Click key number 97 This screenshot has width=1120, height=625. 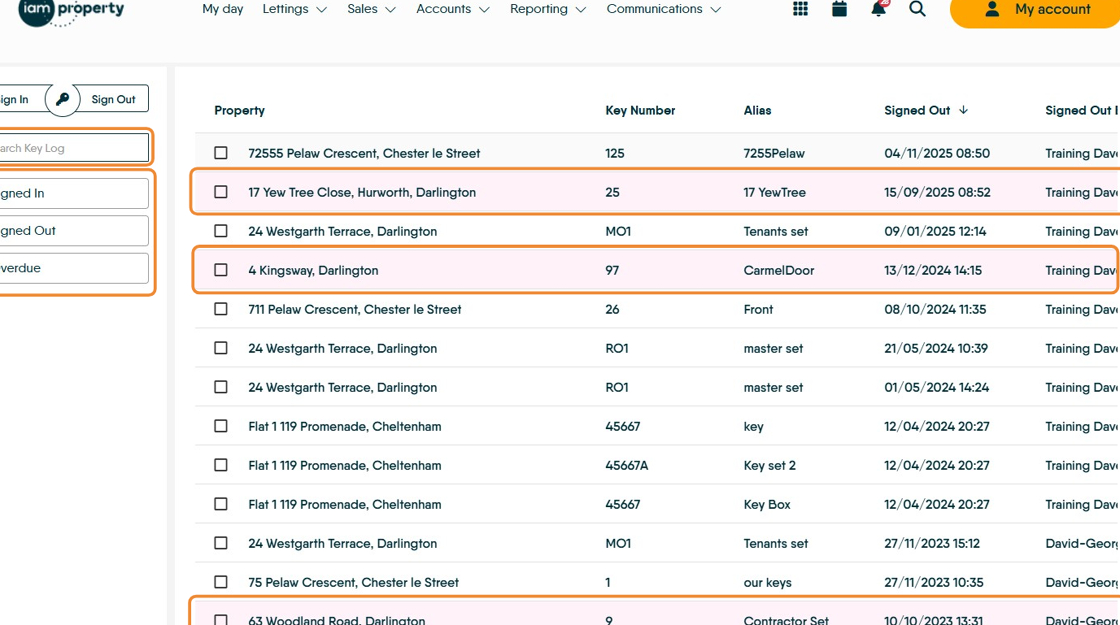click(x=612, y=270)
